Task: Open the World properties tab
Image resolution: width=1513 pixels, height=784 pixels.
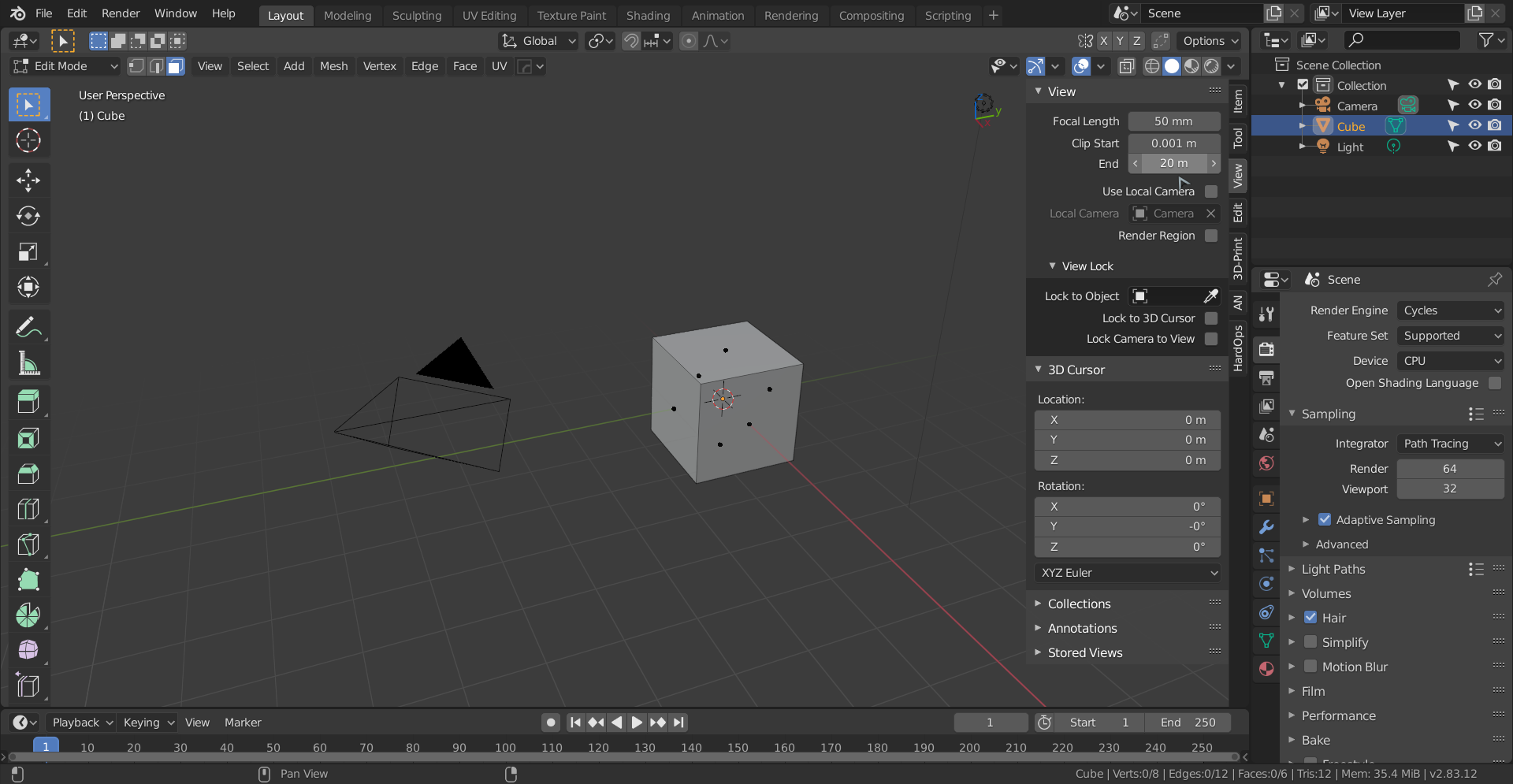Action: pyautogui.click(x=1266, y=463)
